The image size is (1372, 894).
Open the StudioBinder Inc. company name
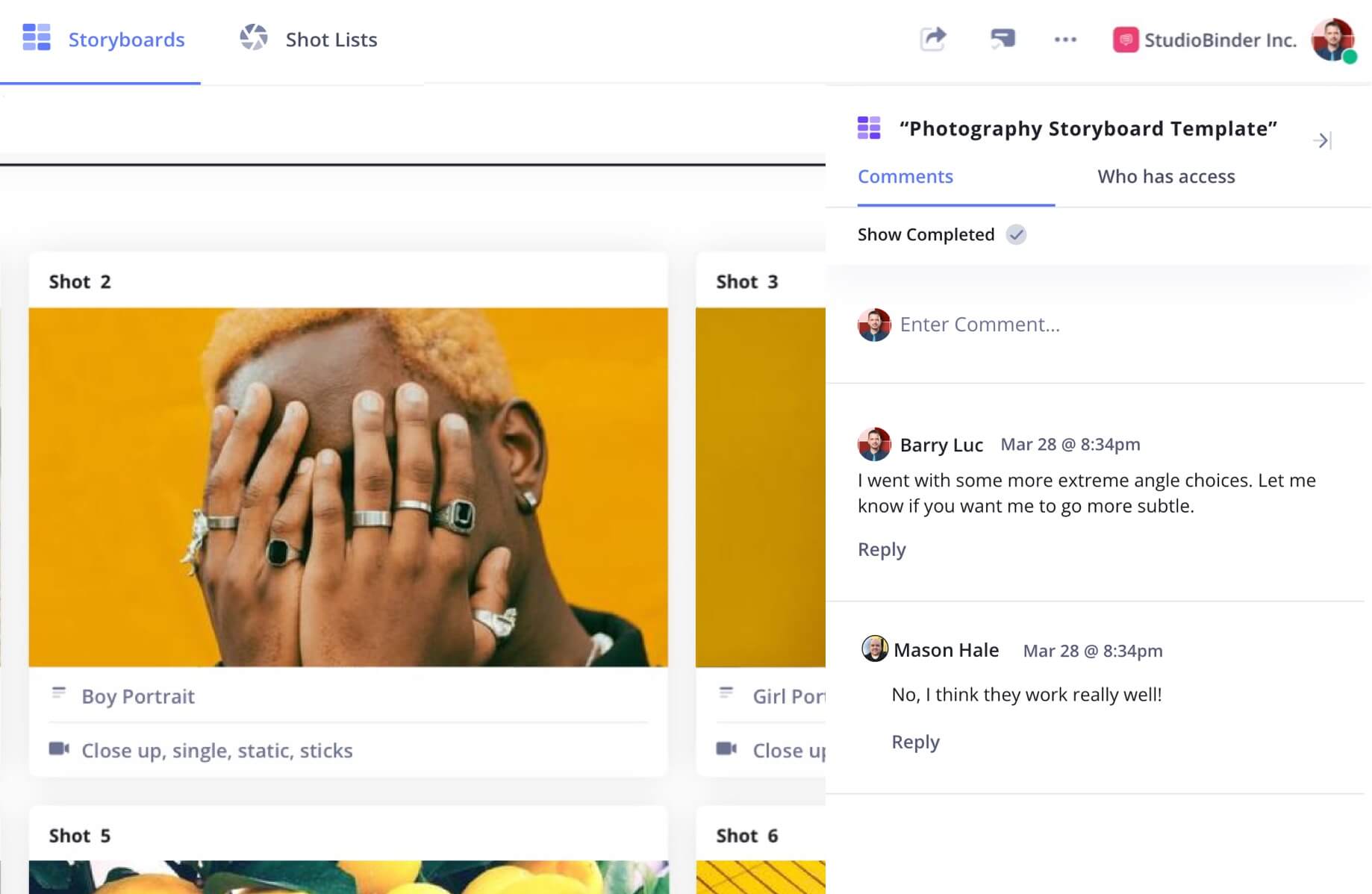(1220, 40)
